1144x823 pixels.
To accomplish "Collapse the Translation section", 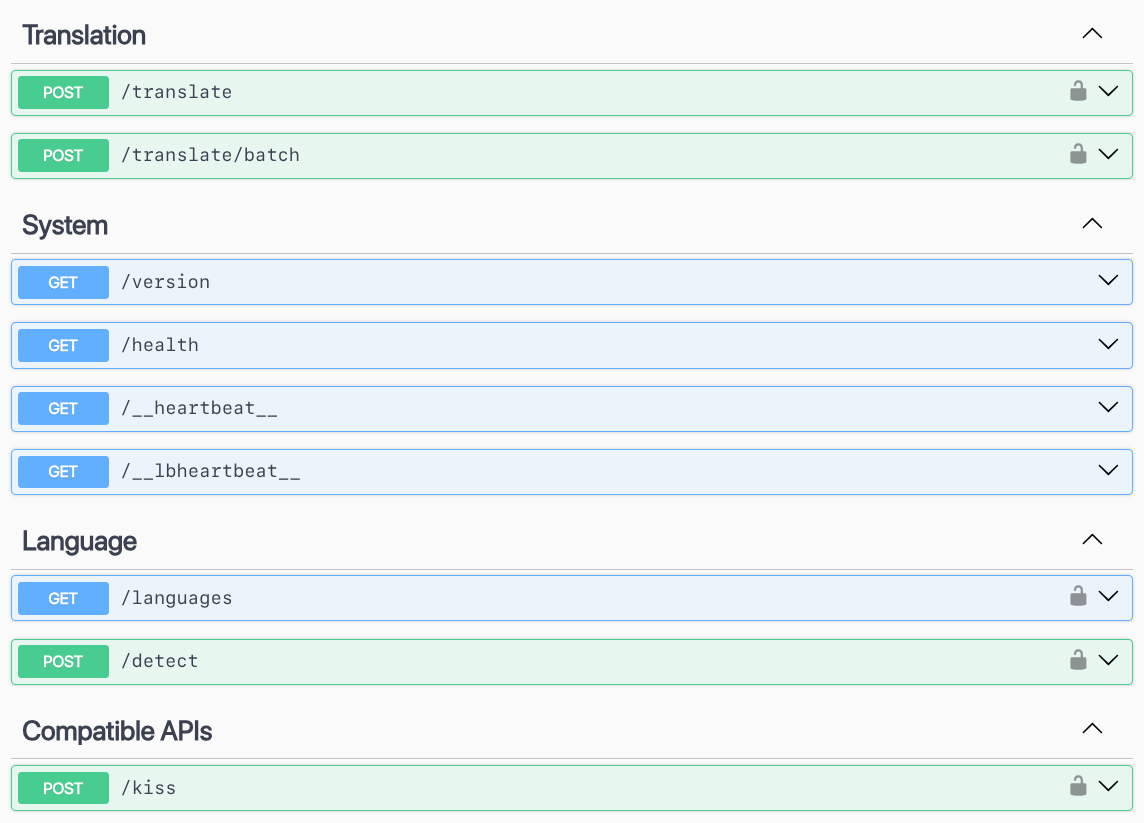I will click(x=1092, y=34).
